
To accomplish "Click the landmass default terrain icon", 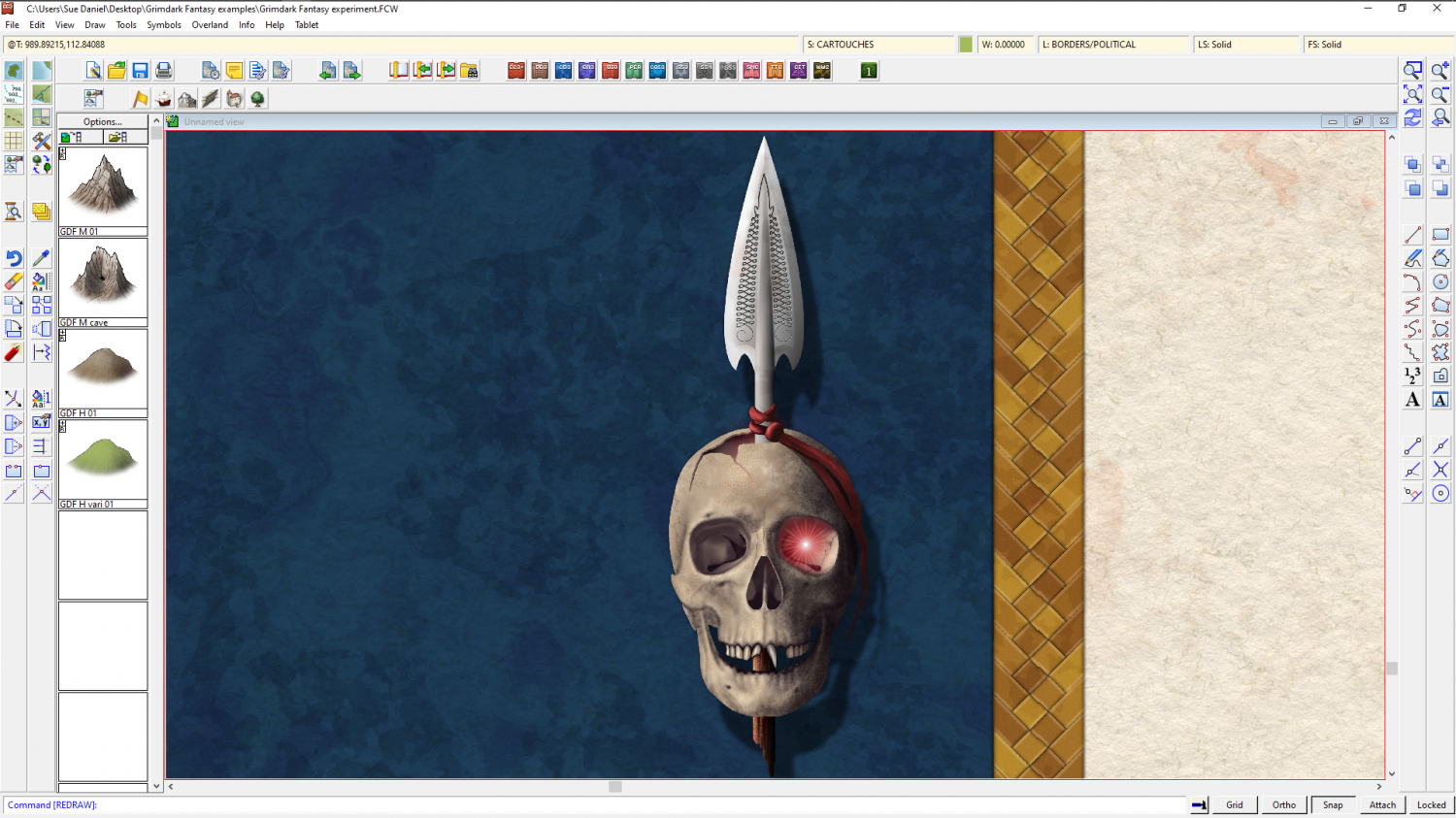I will 14,71.
